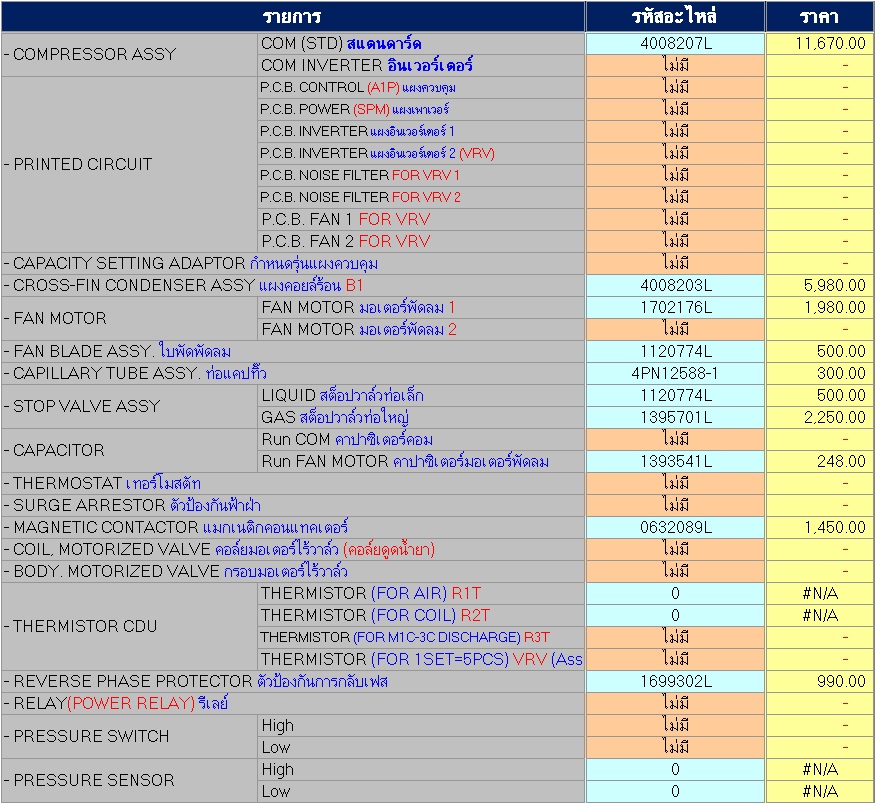
Task: Click part code 1702176L
Action: coord(675,307)
